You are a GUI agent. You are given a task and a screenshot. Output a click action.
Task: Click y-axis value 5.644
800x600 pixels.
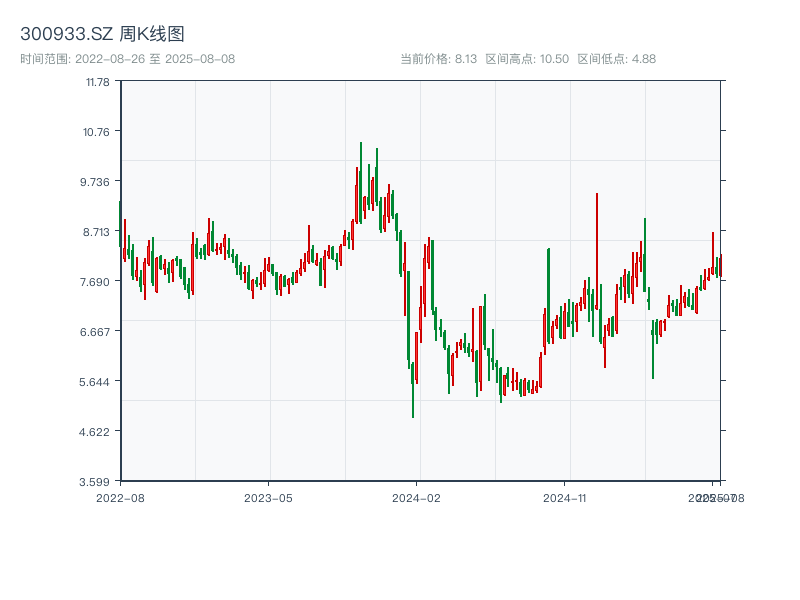94,382
